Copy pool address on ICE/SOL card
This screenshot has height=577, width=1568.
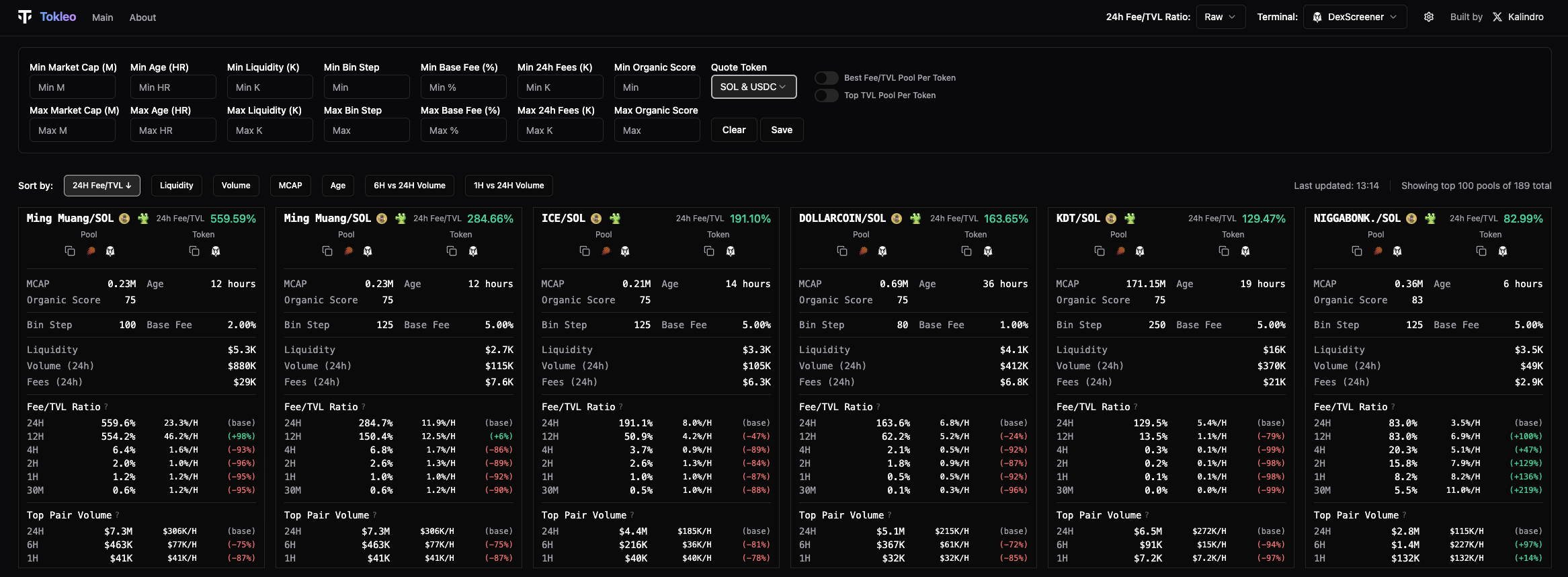pyautogui.click(x=585, y=251)
